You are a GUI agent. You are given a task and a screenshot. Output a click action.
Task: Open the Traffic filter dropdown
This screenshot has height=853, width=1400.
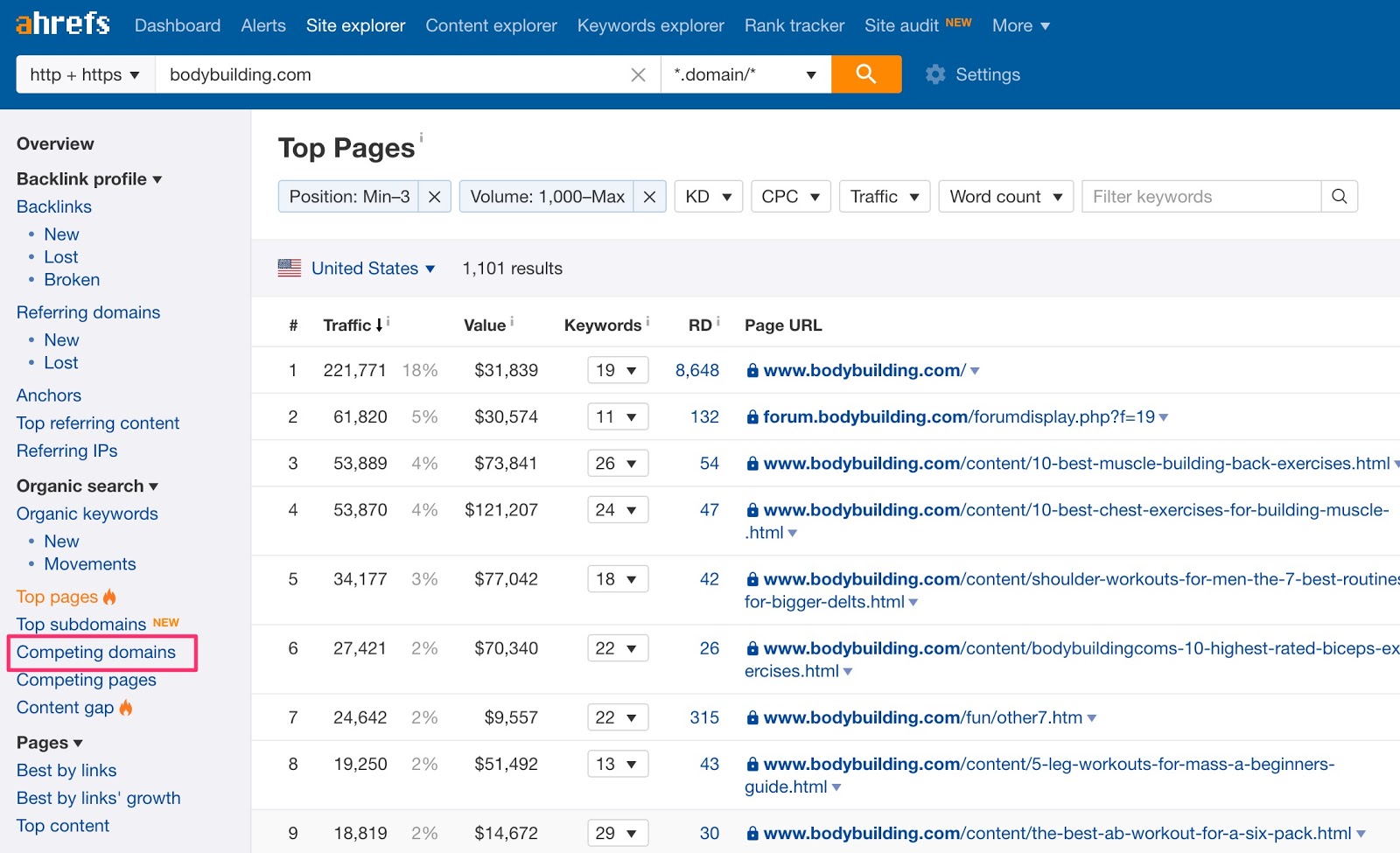coord(885,197)
